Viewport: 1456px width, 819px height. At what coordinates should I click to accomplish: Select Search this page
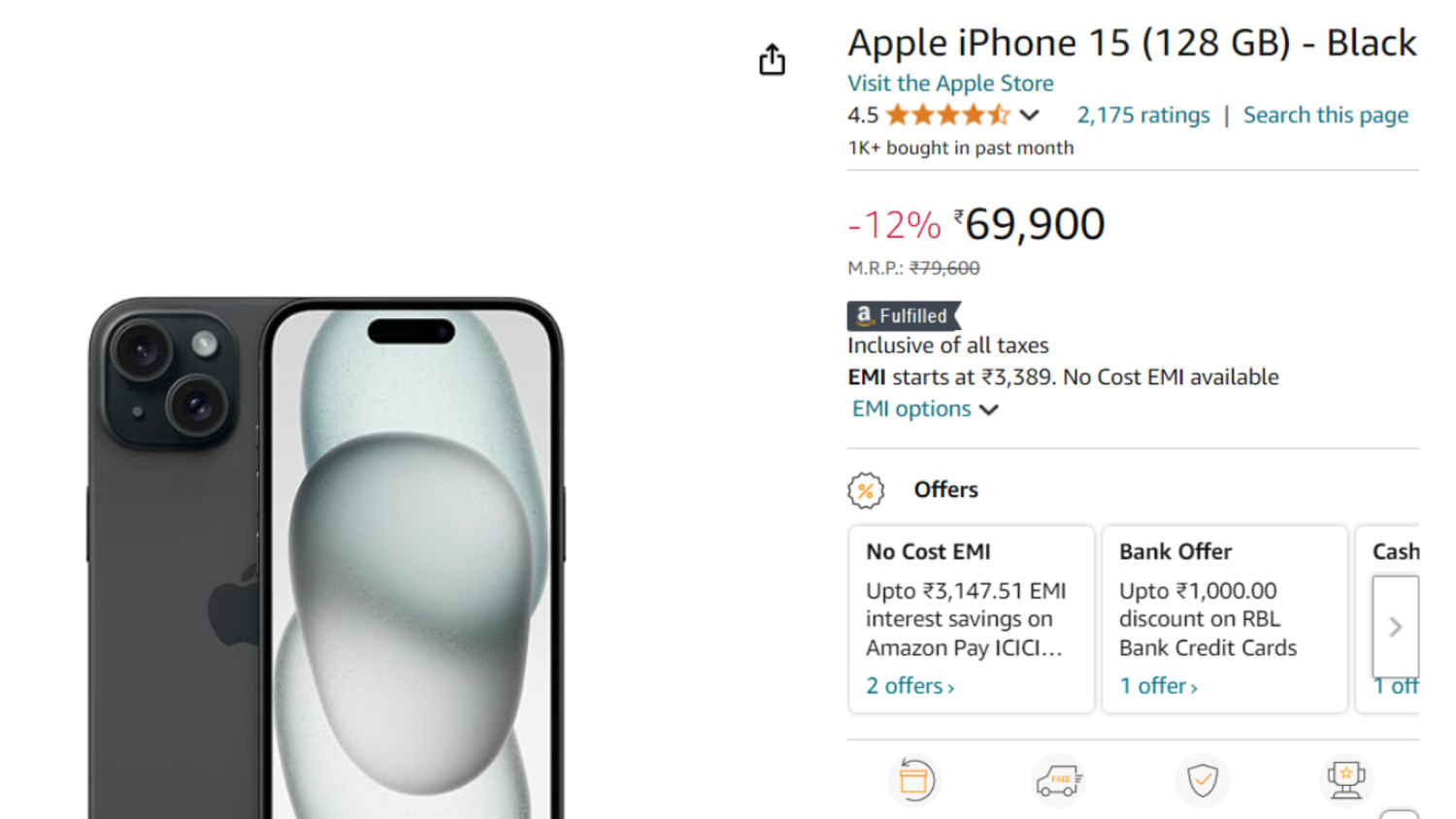tap(1326, 115)
